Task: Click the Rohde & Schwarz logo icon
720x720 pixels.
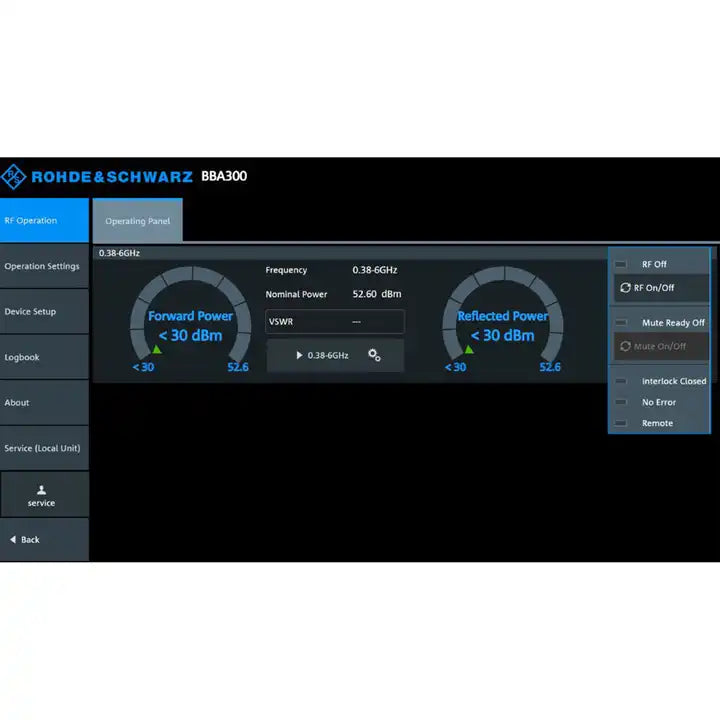Action: pos(14,177)
